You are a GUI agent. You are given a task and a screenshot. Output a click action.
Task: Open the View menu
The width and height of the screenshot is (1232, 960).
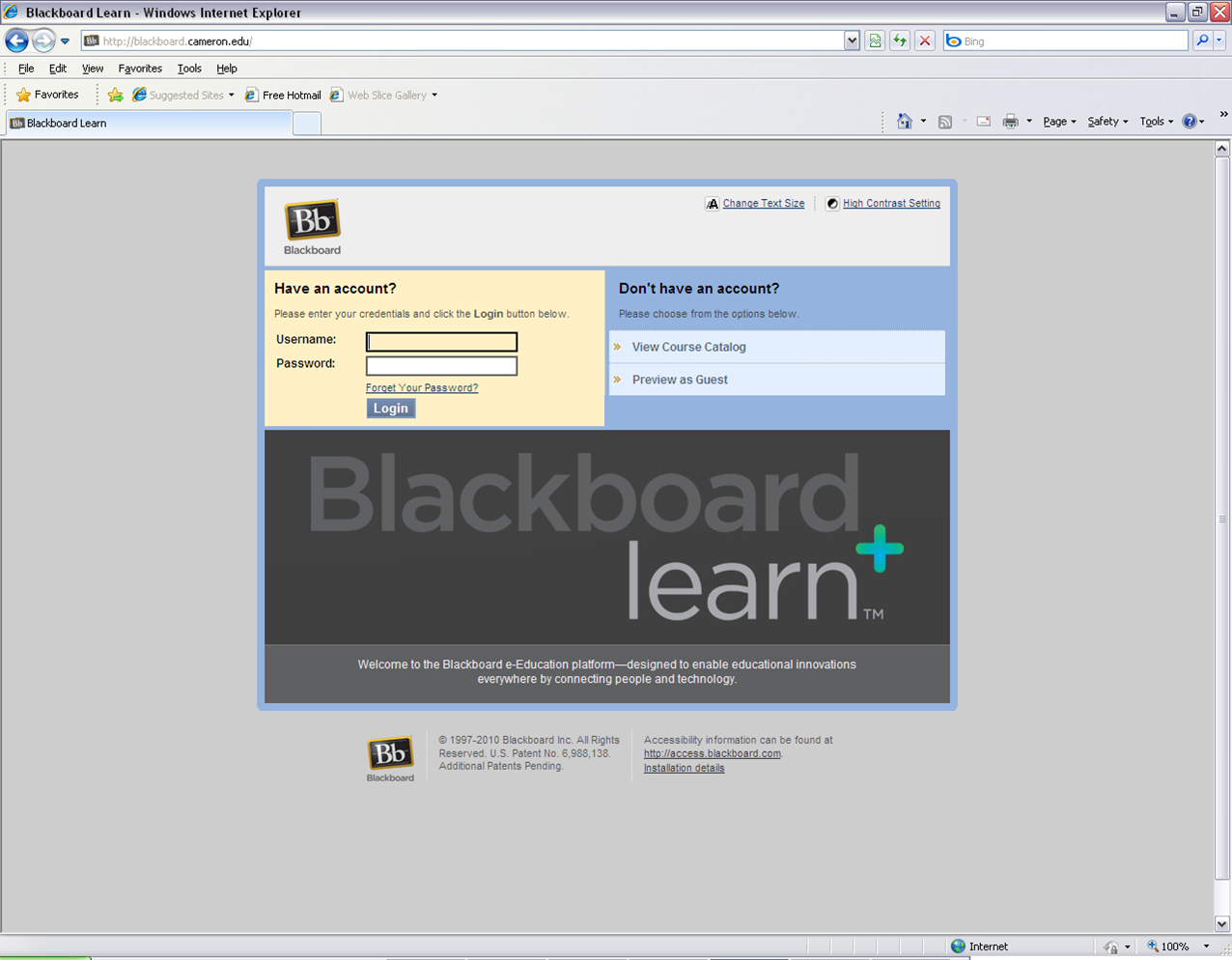93,69
